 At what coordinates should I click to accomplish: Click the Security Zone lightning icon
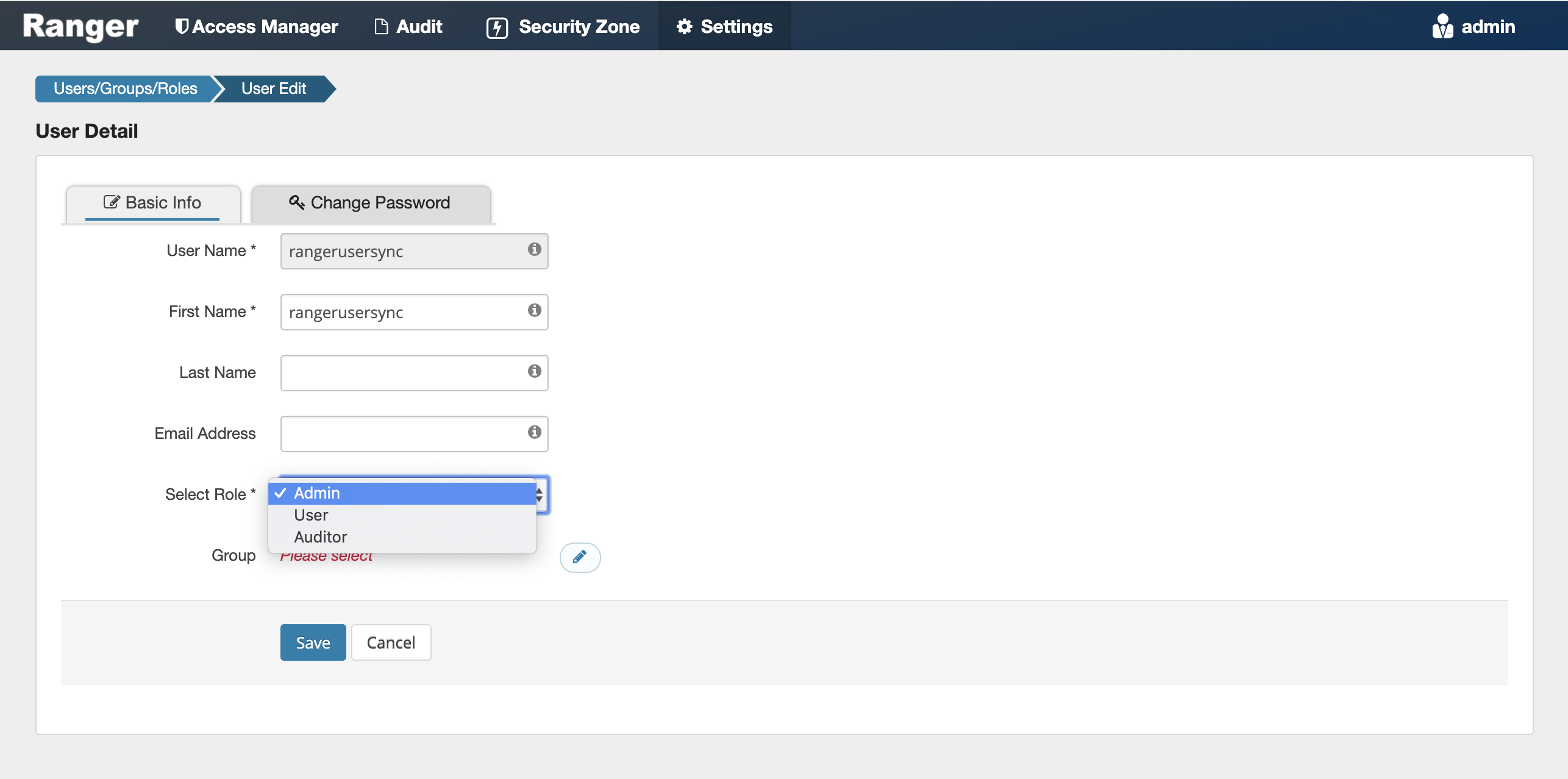pyautogui.click(x=497, y=27)
